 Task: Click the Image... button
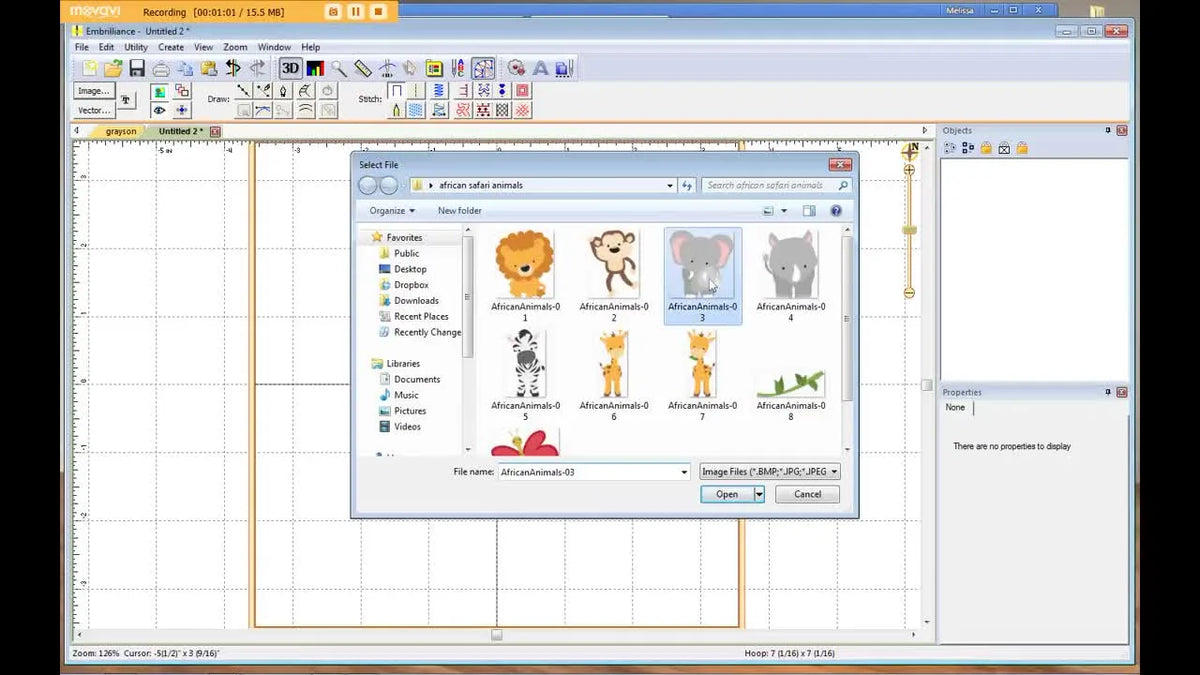(94, 91)
